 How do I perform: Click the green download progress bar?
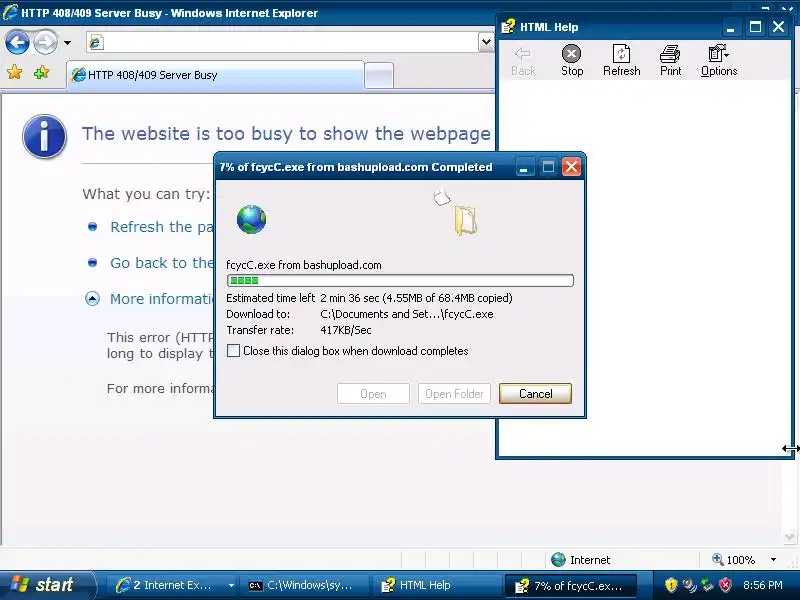click(400, 280)
